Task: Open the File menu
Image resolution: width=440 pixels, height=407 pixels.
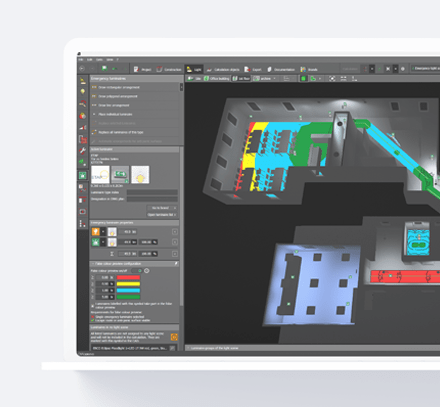Action: [81, 60]
